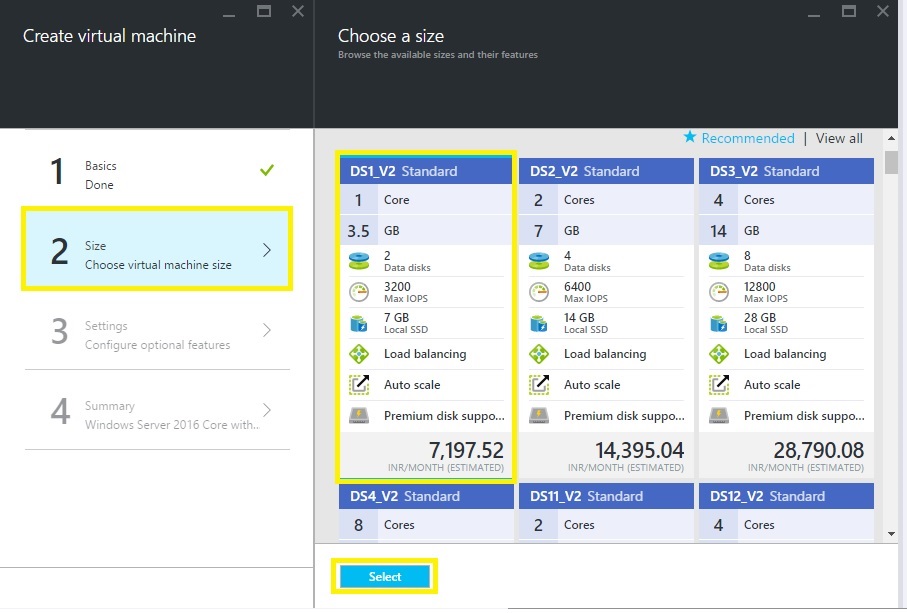
Task: Click the size list scrollbar thumb
Action: tap(891, 163)
